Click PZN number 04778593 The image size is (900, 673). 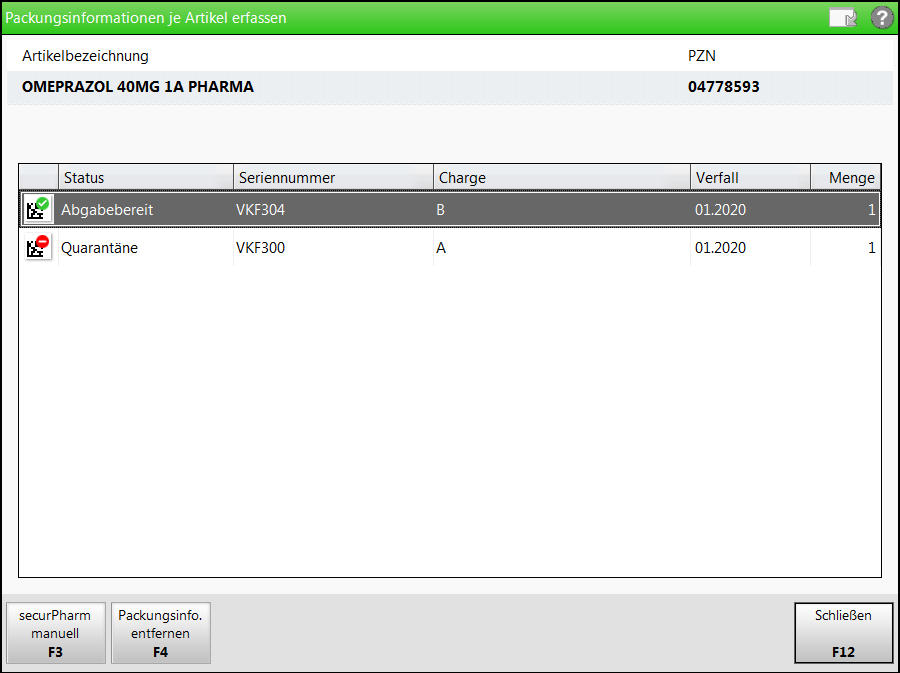(724, 87)
